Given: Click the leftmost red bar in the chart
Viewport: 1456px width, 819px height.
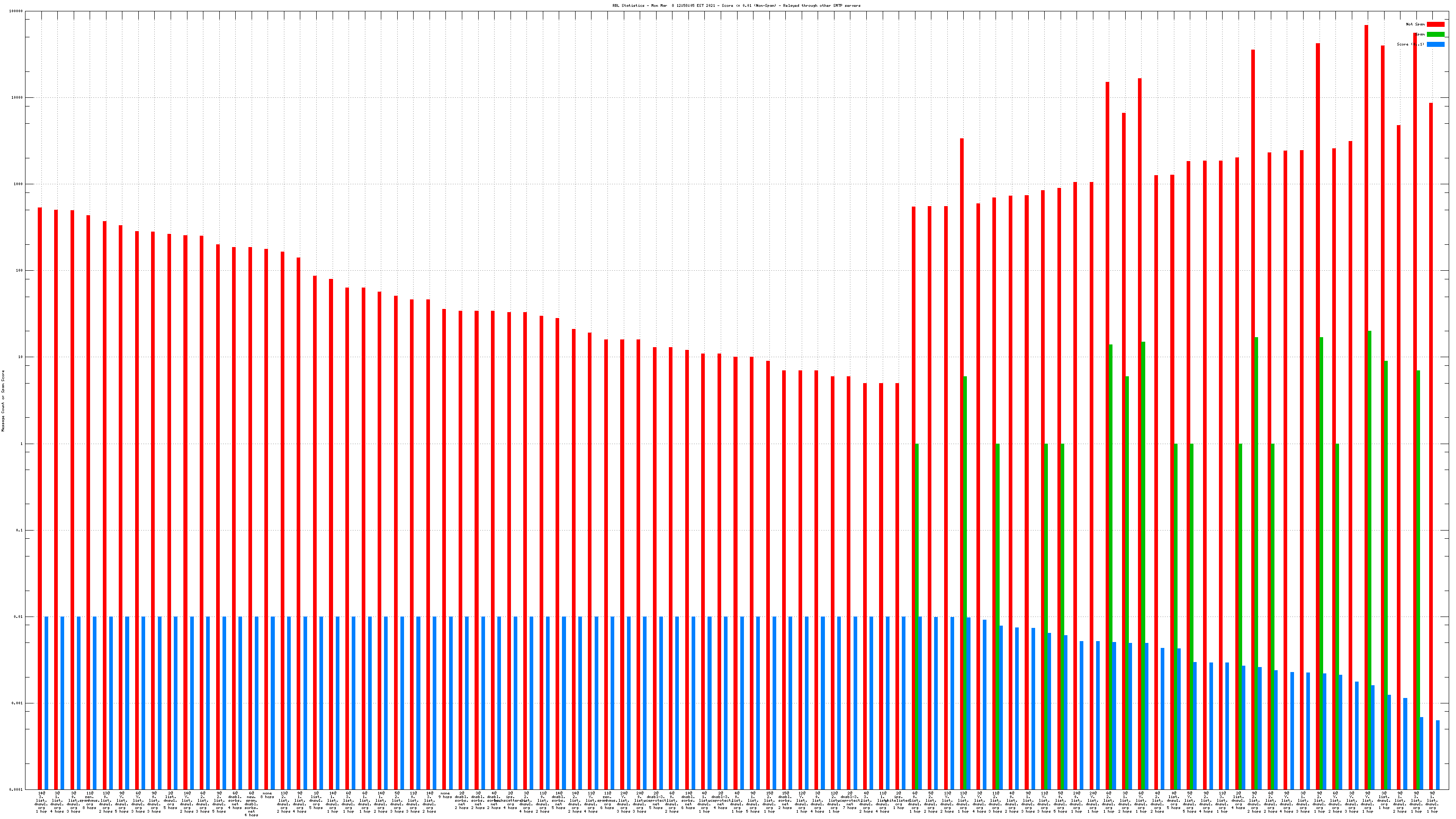Looking at the screenshot, I should tap(40, 497).
